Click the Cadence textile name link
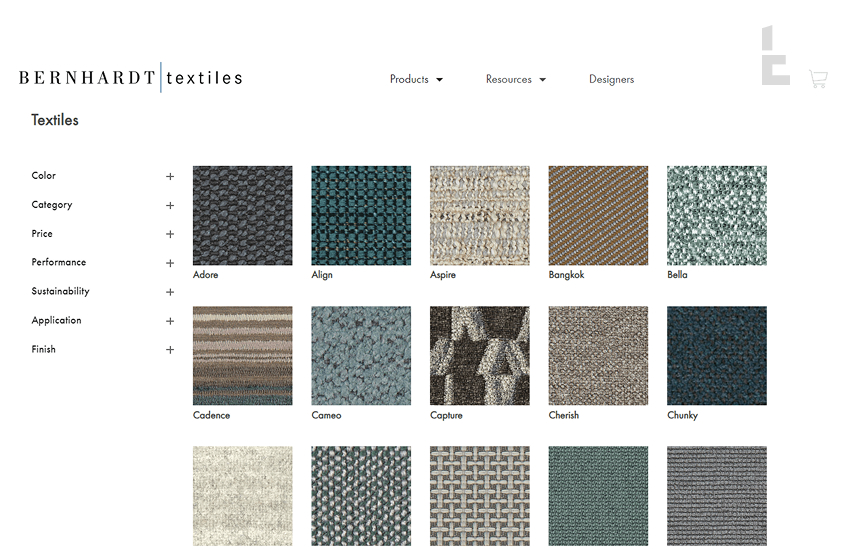Screen dimensions: 850x550 click(211, 415)
